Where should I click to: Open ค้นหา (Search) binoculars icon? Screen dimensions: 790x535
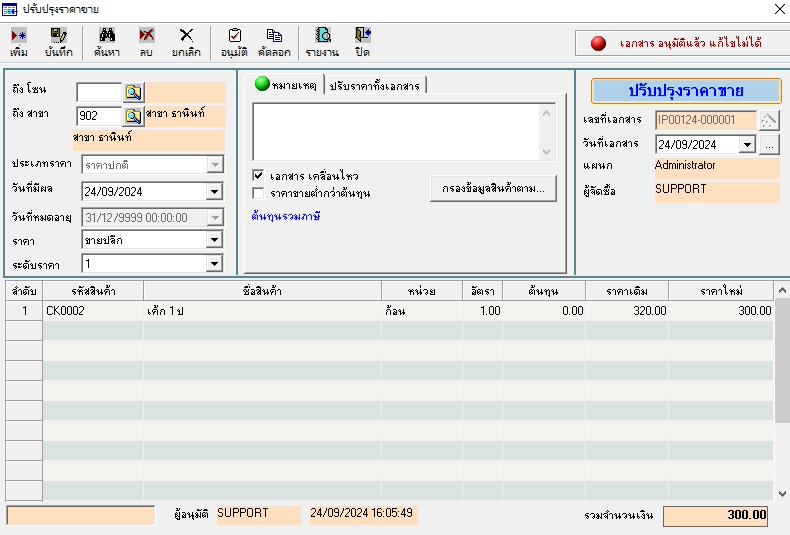coord(106,40)
